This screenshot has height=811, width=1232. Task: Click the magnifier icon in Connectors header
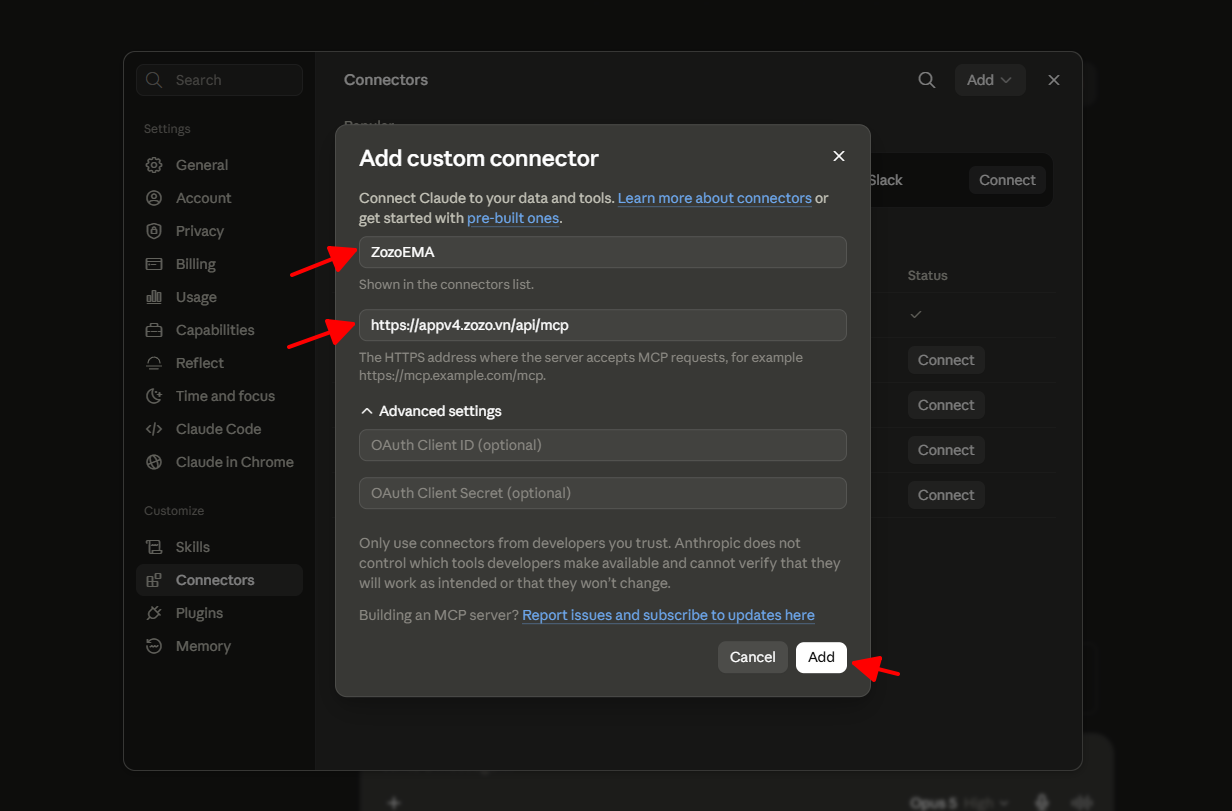927,80
